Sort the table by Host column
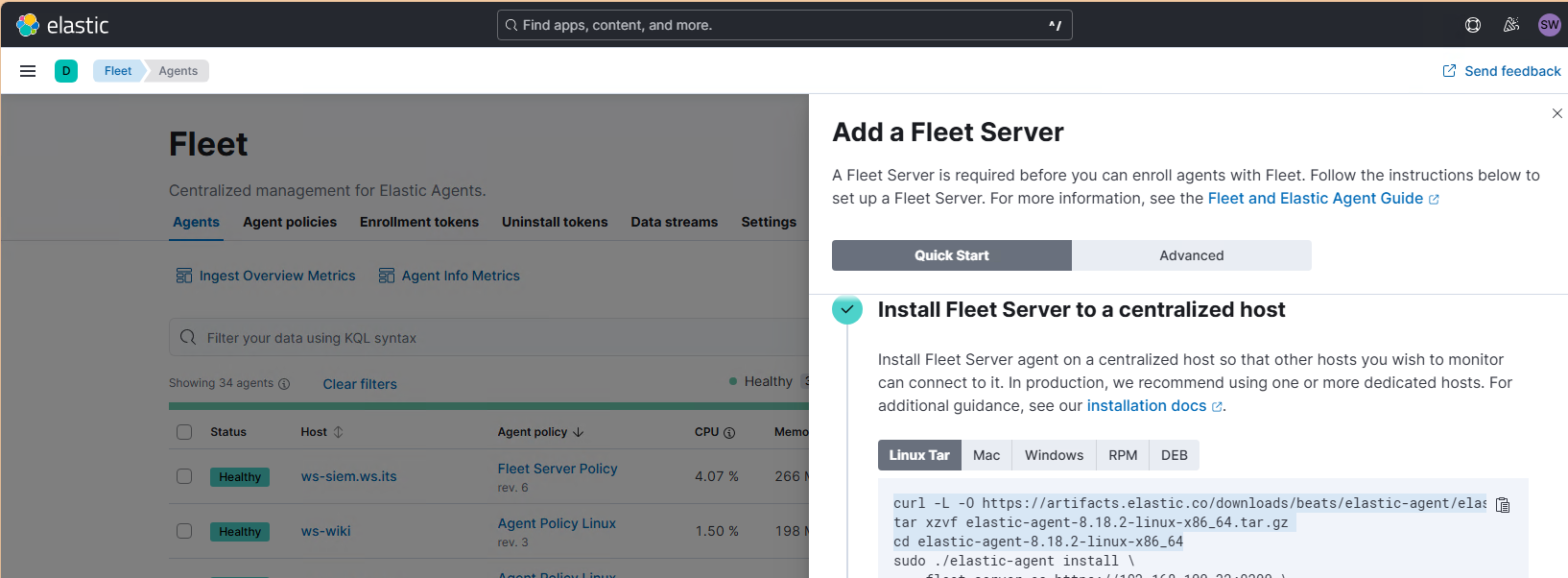The width and height of the screenshot is (1568, 578). (x=321, y=432)
